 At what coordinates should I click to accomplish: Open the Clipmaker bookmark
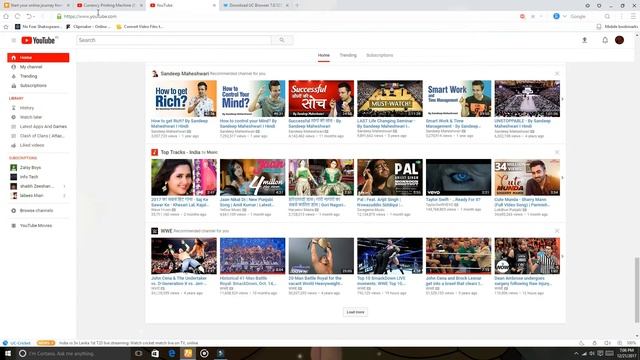89,27
